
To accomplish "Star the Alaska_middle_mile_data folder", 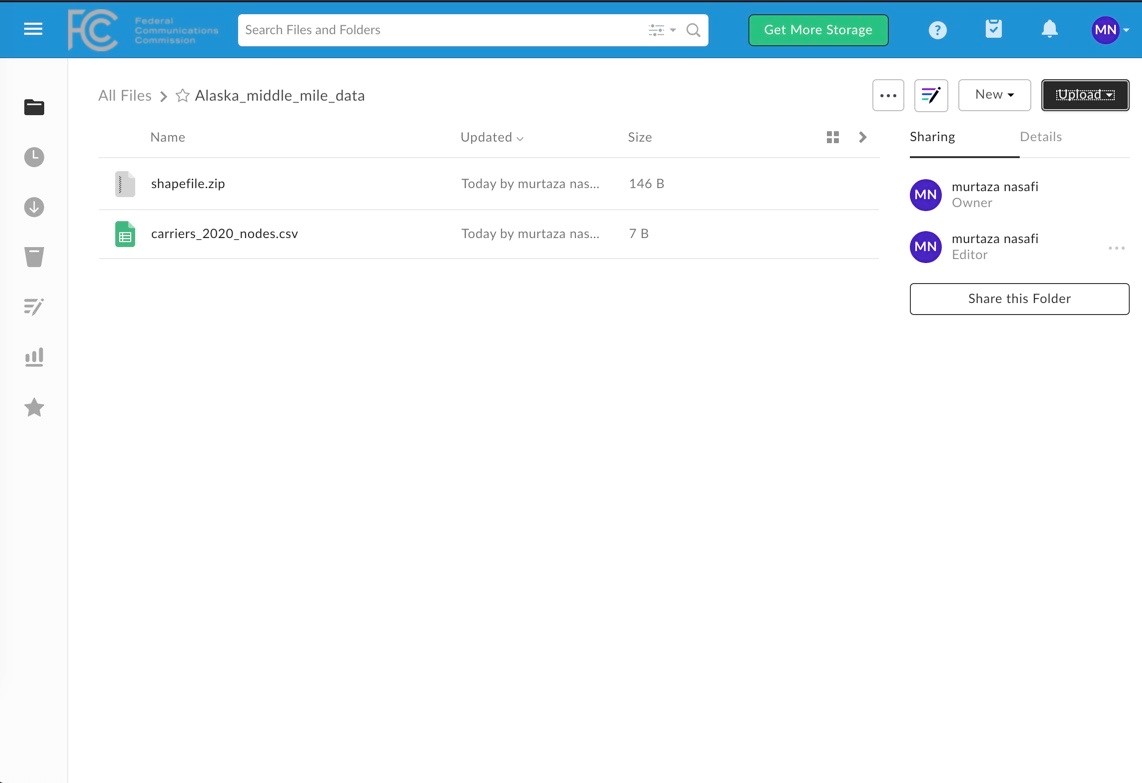I will 182,96.
